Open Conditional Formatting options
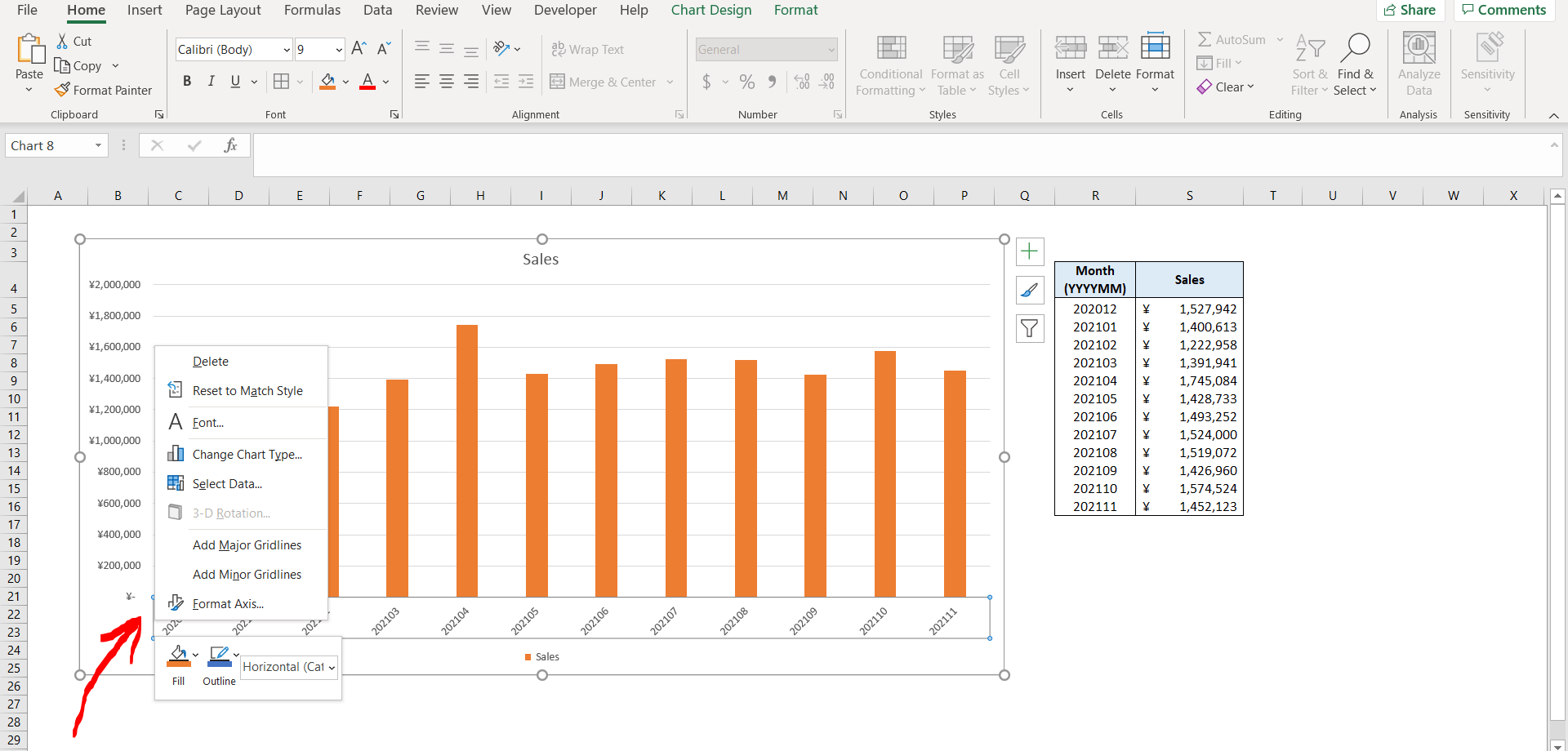This screenshot has width=1568, height=751. click(x=890, y=65)
